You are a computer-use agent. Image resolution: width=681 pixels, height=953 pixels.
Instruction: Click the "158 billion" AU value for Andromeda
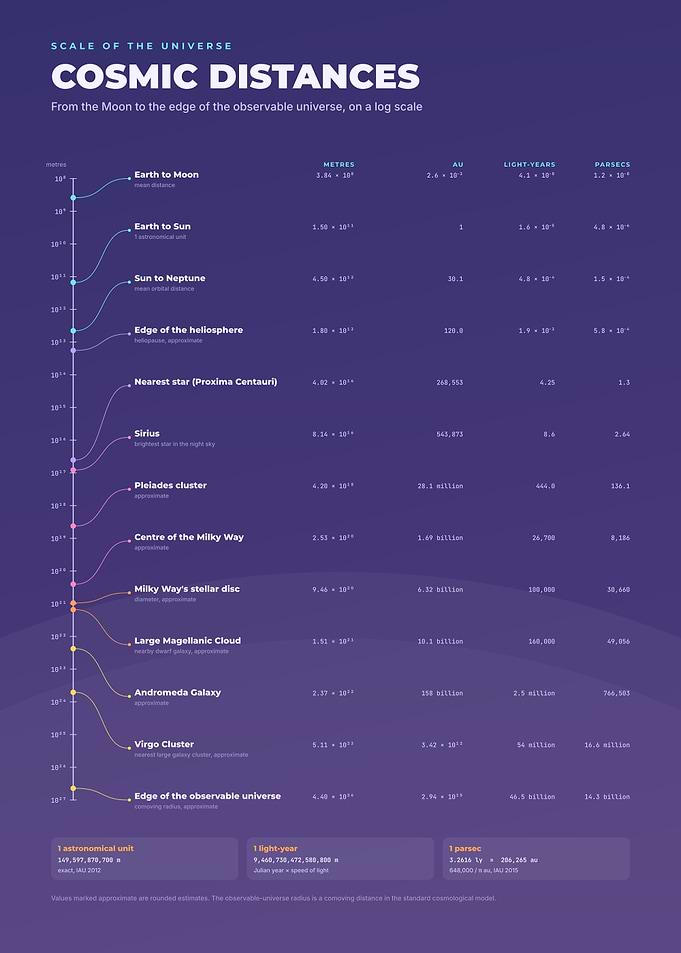click(x=442, y=693)
